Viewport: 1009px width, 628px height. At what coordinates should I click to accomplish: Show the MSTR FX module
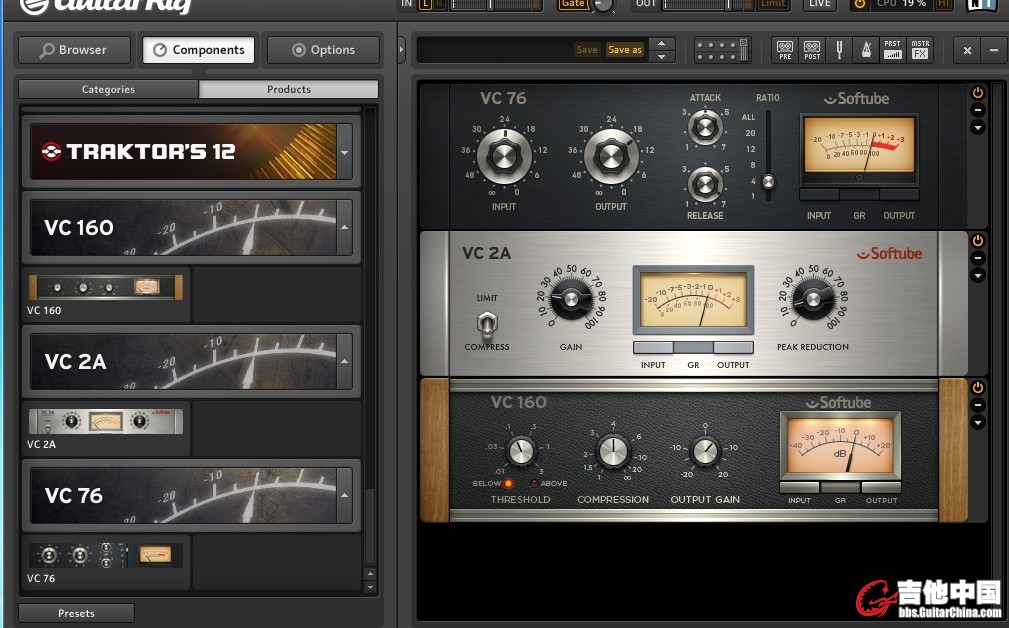920,50
